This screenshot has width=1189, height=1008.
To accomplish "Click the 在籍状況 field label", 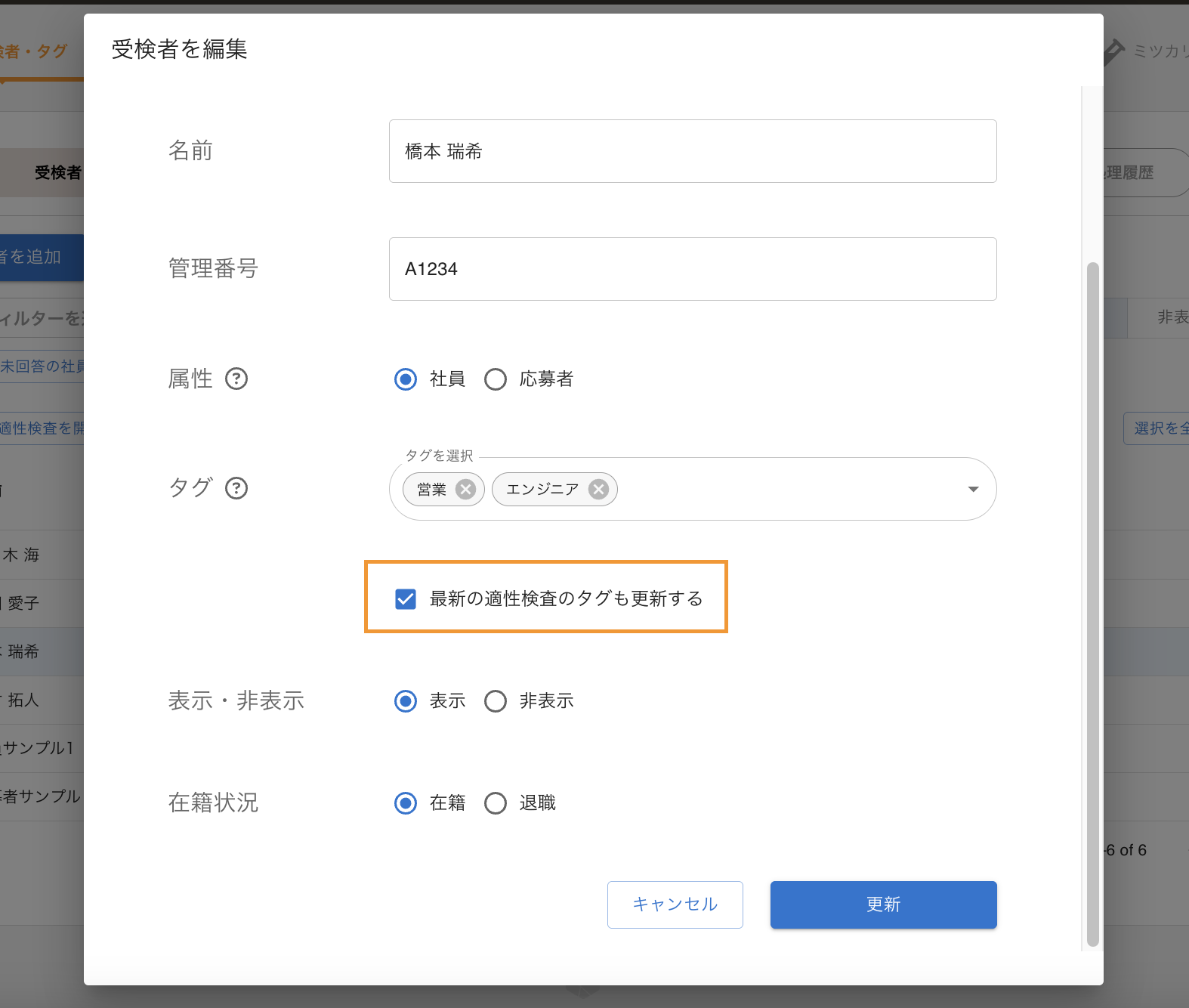I will tap(213, 802).
